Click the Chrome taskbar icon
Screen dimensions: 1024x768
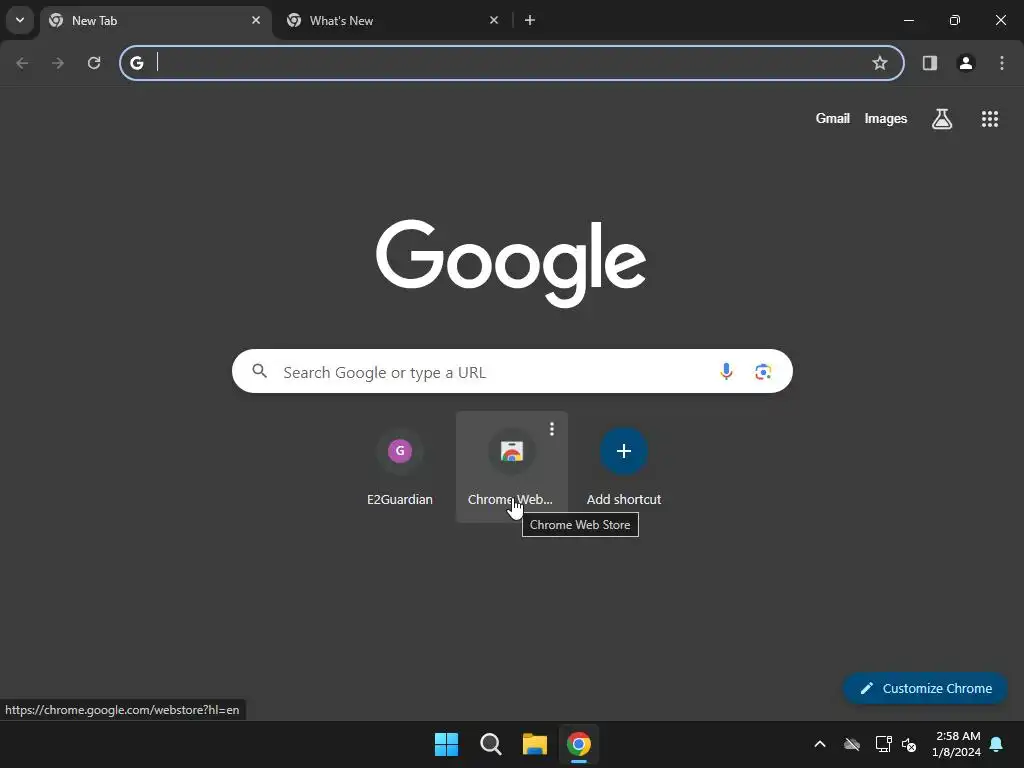[x=579, y=744]
